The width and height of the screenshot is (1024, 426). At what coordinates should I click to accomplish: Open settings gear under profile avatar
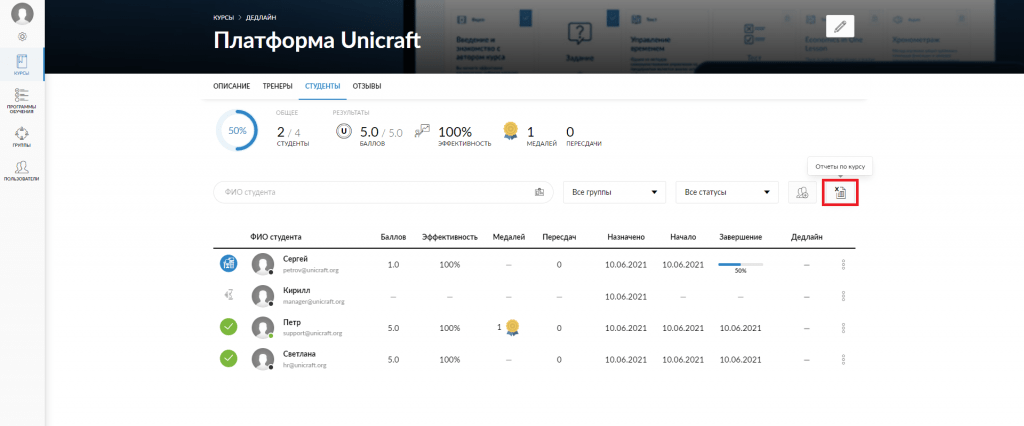tap(22, 36)
